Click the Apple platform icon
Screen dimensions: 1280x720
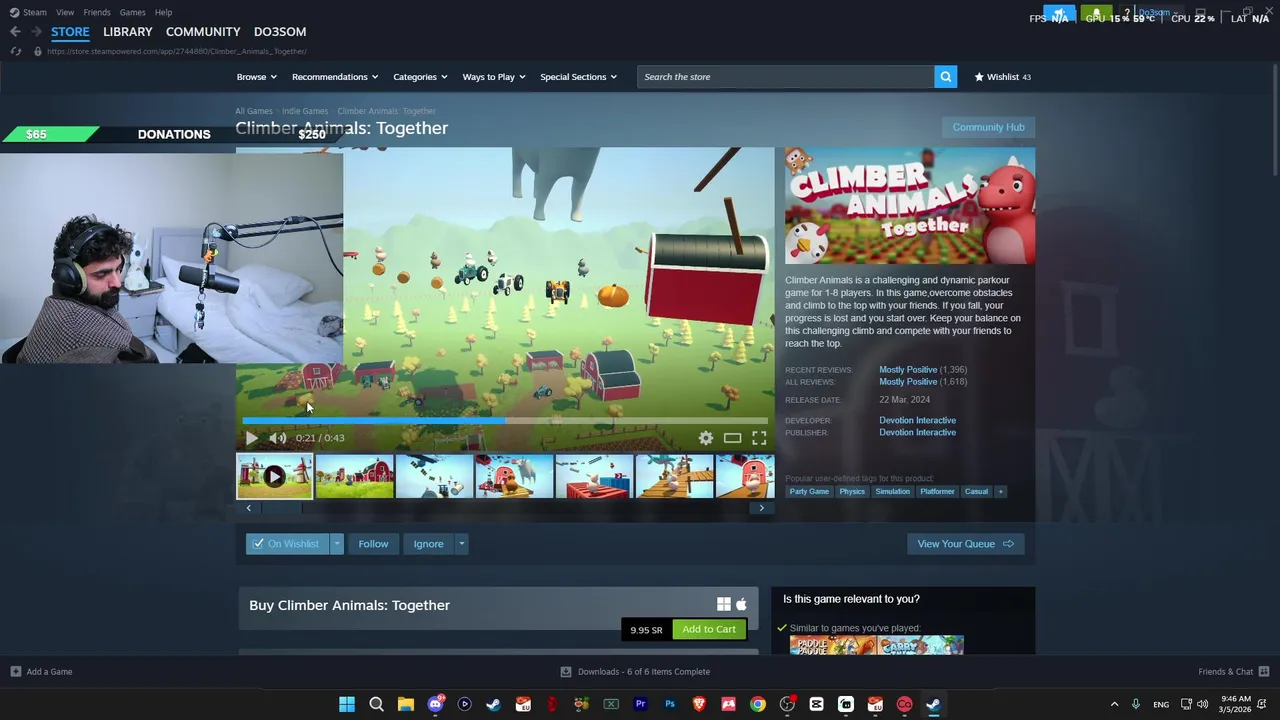[x=741, y=604]
